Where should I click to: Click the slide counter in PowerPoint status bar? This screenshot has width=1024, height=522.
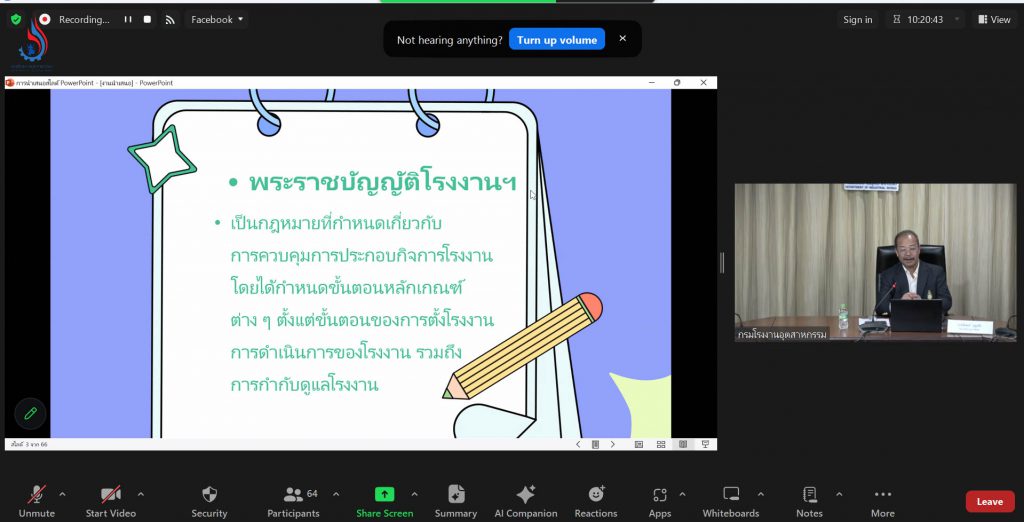coord(29,444)
